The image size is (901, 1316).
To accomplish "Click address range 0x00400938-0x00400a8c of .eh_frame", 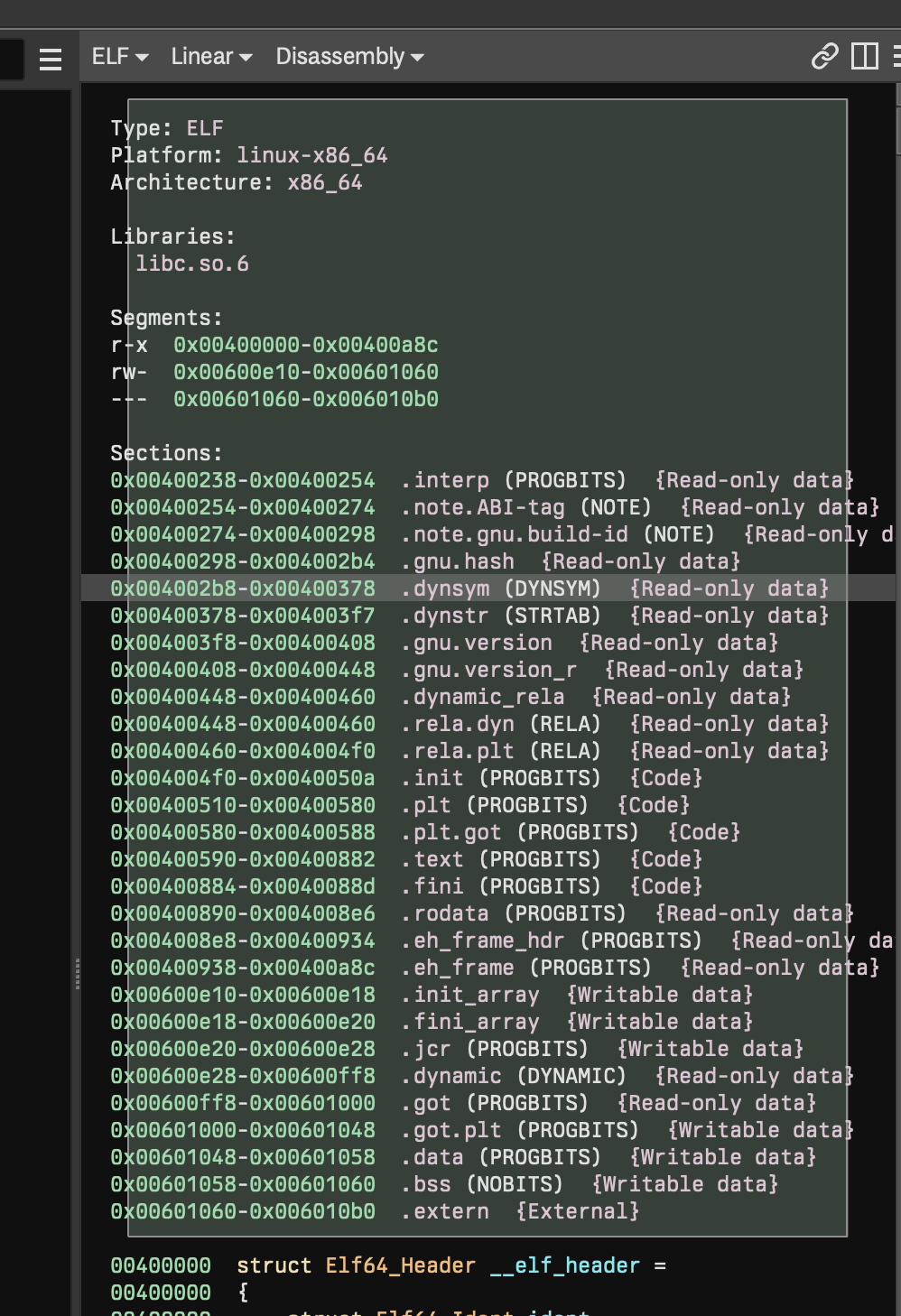I will pos(243,968).
